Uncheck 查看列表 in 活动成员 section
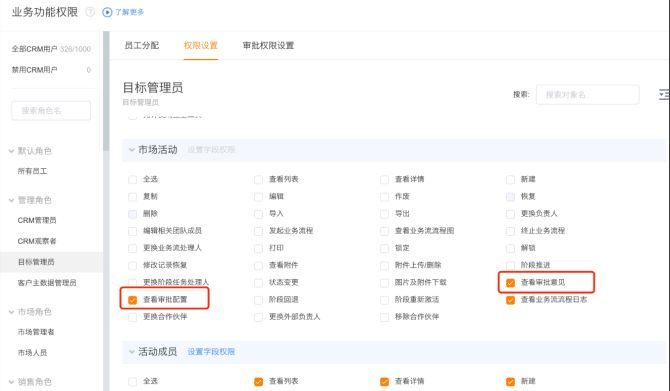670x391 pixels. 259,382
